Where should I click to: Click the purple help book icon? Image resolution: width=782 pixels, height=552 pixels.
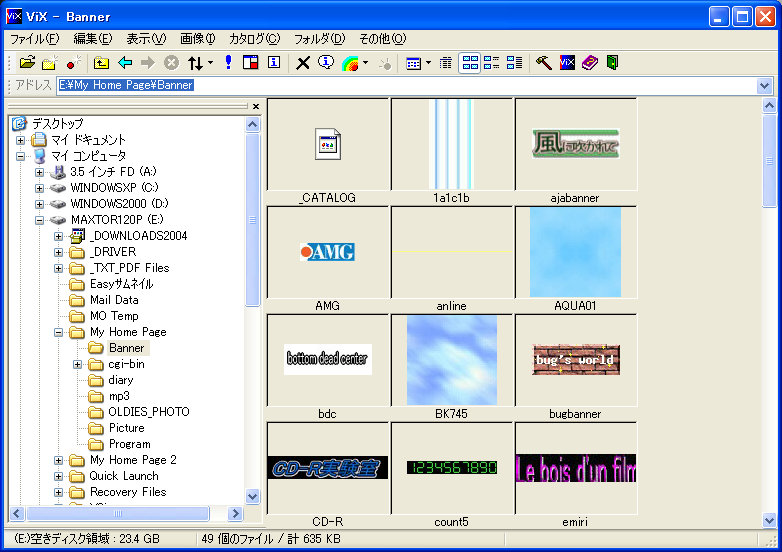click(x=590, y=63)
